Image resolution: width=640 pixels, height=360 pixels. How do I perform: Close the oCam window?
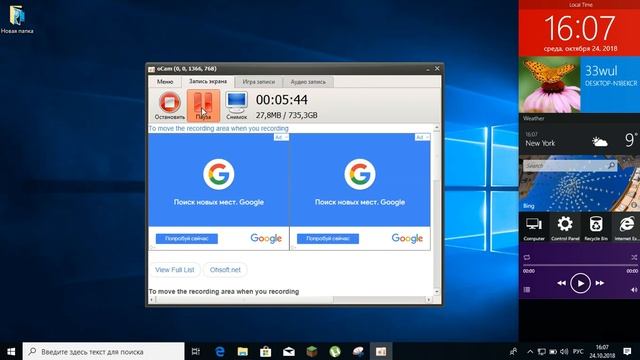(437, 69)
